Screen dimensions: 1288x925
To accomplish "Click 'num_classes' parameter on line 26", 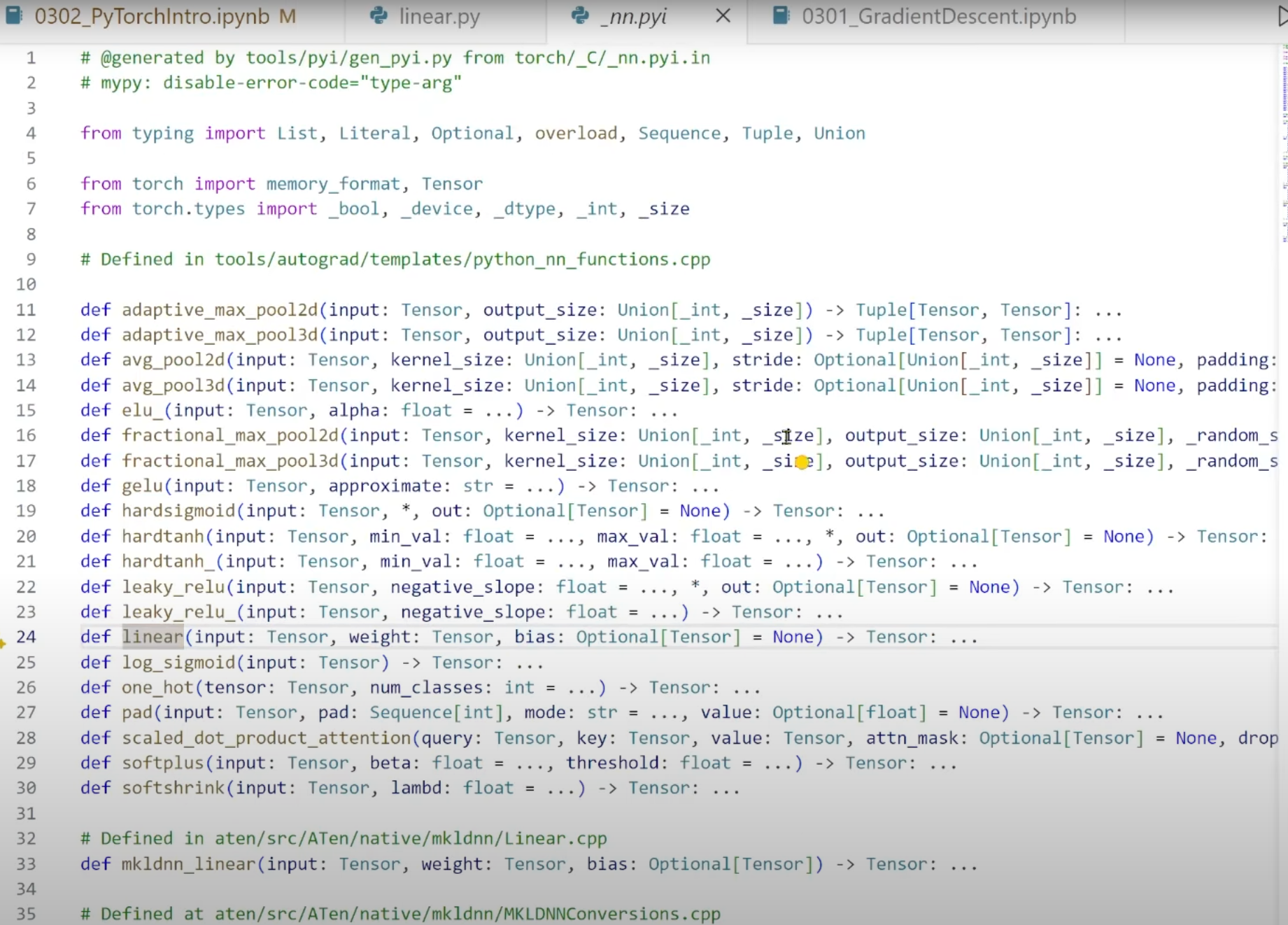I will click(426, 688).
